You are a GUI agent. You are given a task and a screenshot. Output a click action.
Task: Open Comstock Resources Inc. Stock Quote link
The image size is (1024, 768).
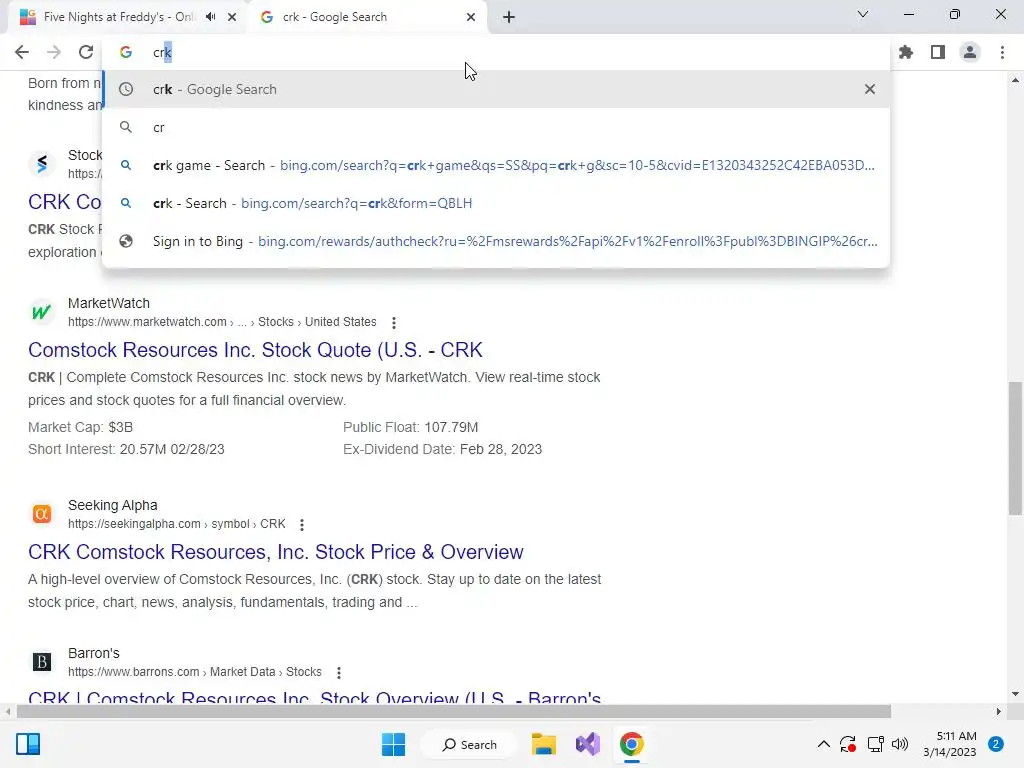pos(255,350)
